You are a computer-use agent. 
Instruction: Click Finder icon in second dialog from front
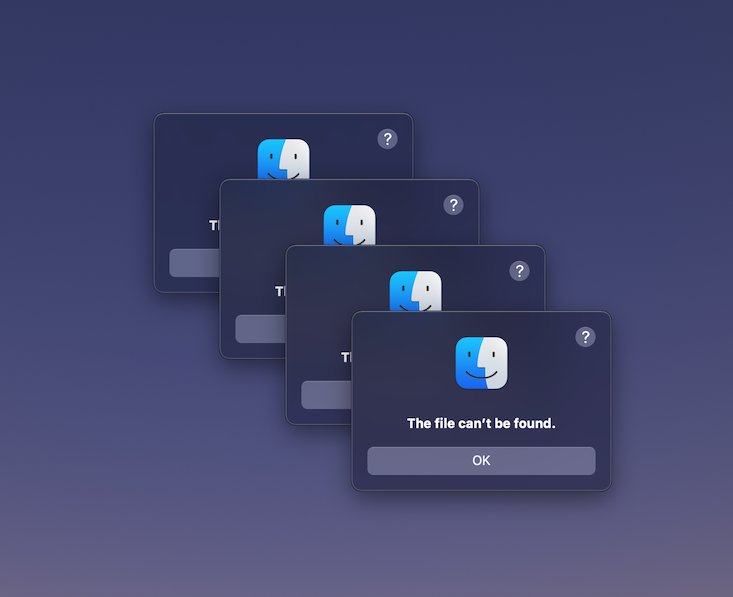tap(416, 290)
